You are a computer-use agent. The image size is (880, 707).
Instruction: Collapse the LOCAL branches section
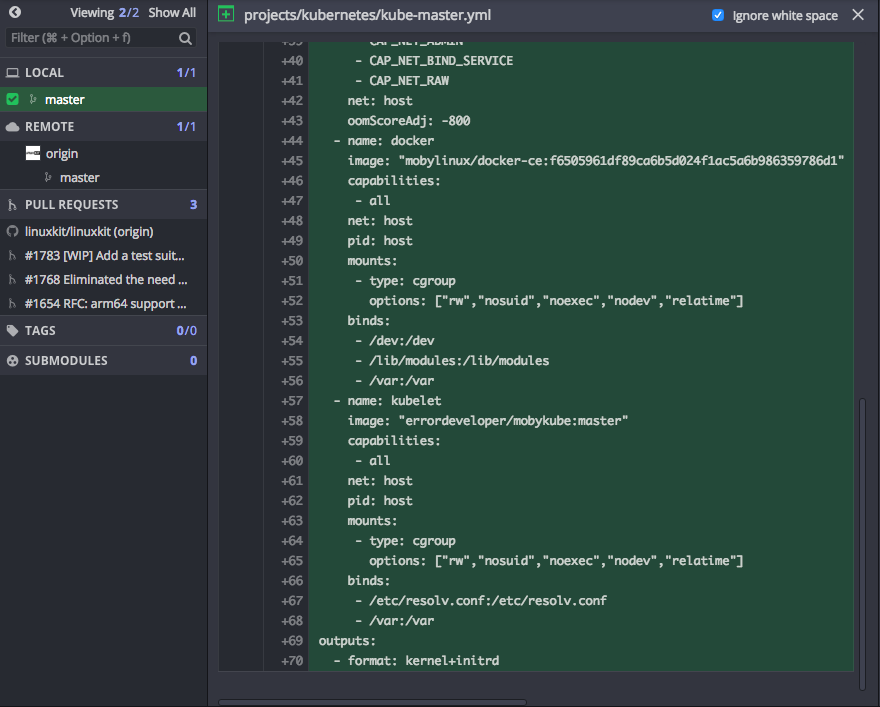44,73
